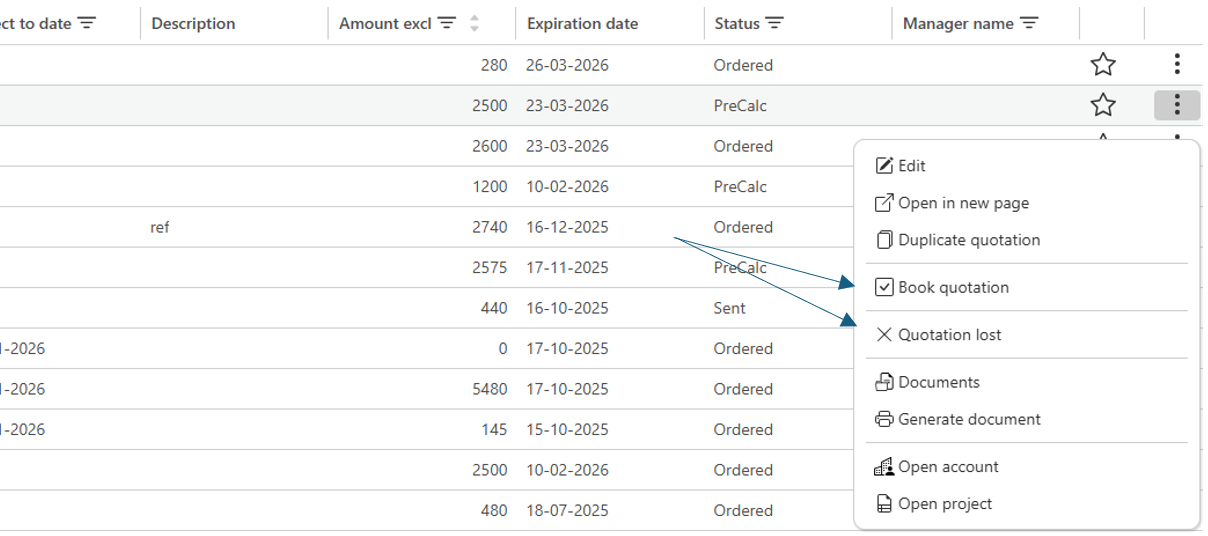Click the Expiration date column header

click(582, 23)
